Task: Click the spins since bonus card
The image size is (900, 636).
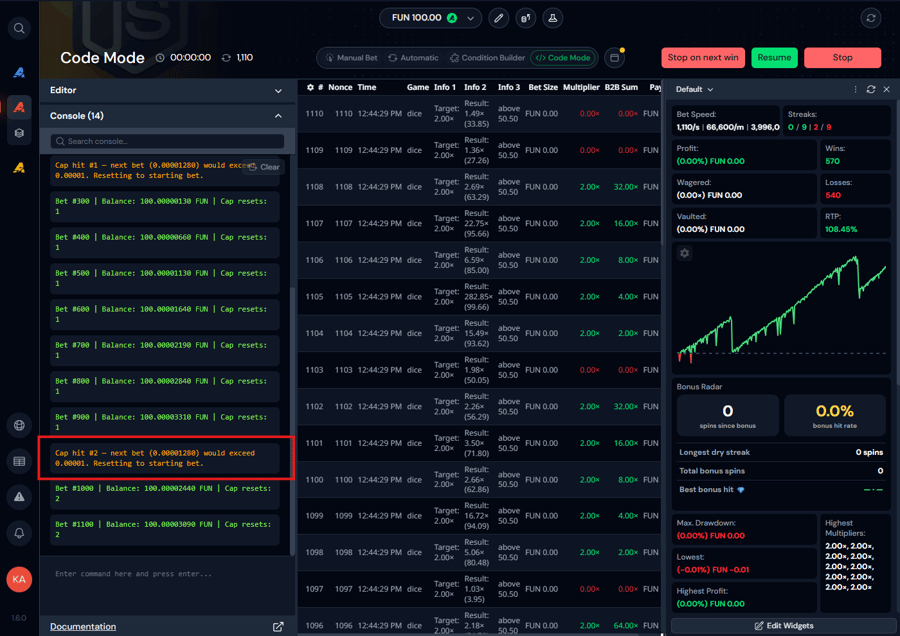Action: [727, 416]
